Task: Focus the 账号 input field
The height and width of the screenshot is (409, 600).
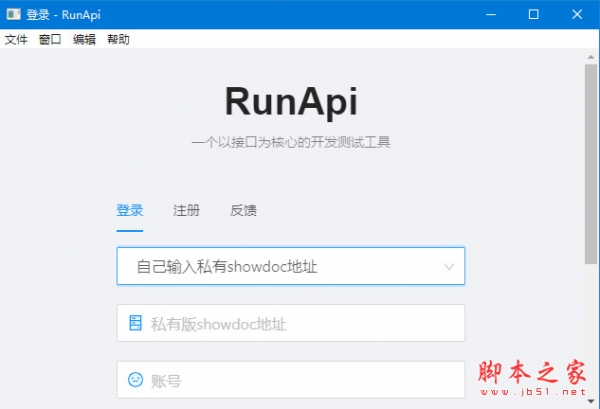Action: [291, 380]
